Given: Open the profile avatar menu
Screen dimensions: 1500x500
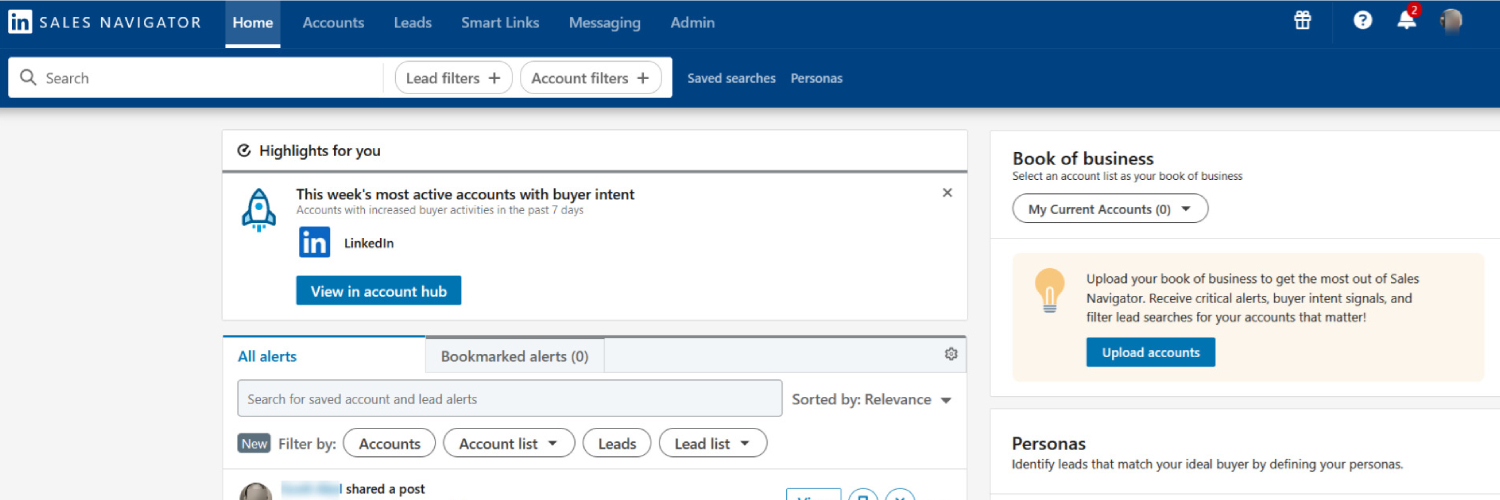Looking at the screenshot, I should (x=1451, y=22).
